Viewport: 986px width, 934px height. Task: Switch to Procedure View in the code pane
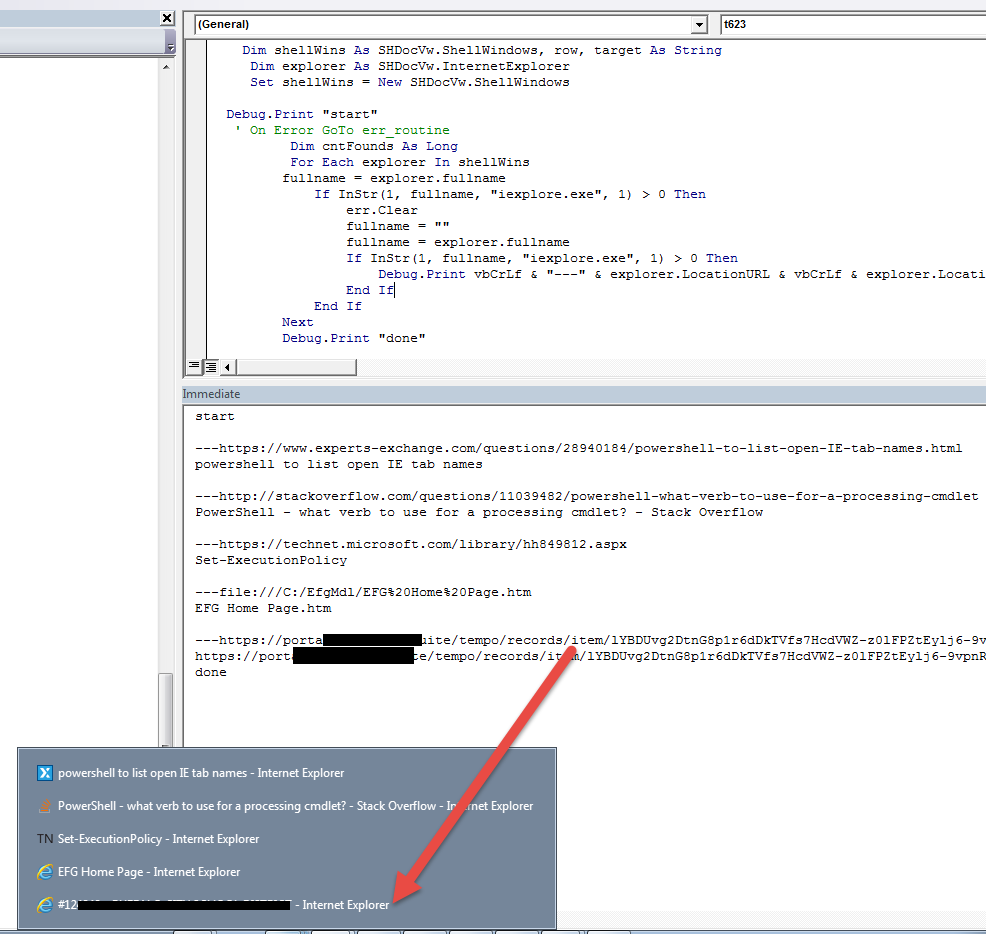tap(193, 366)
